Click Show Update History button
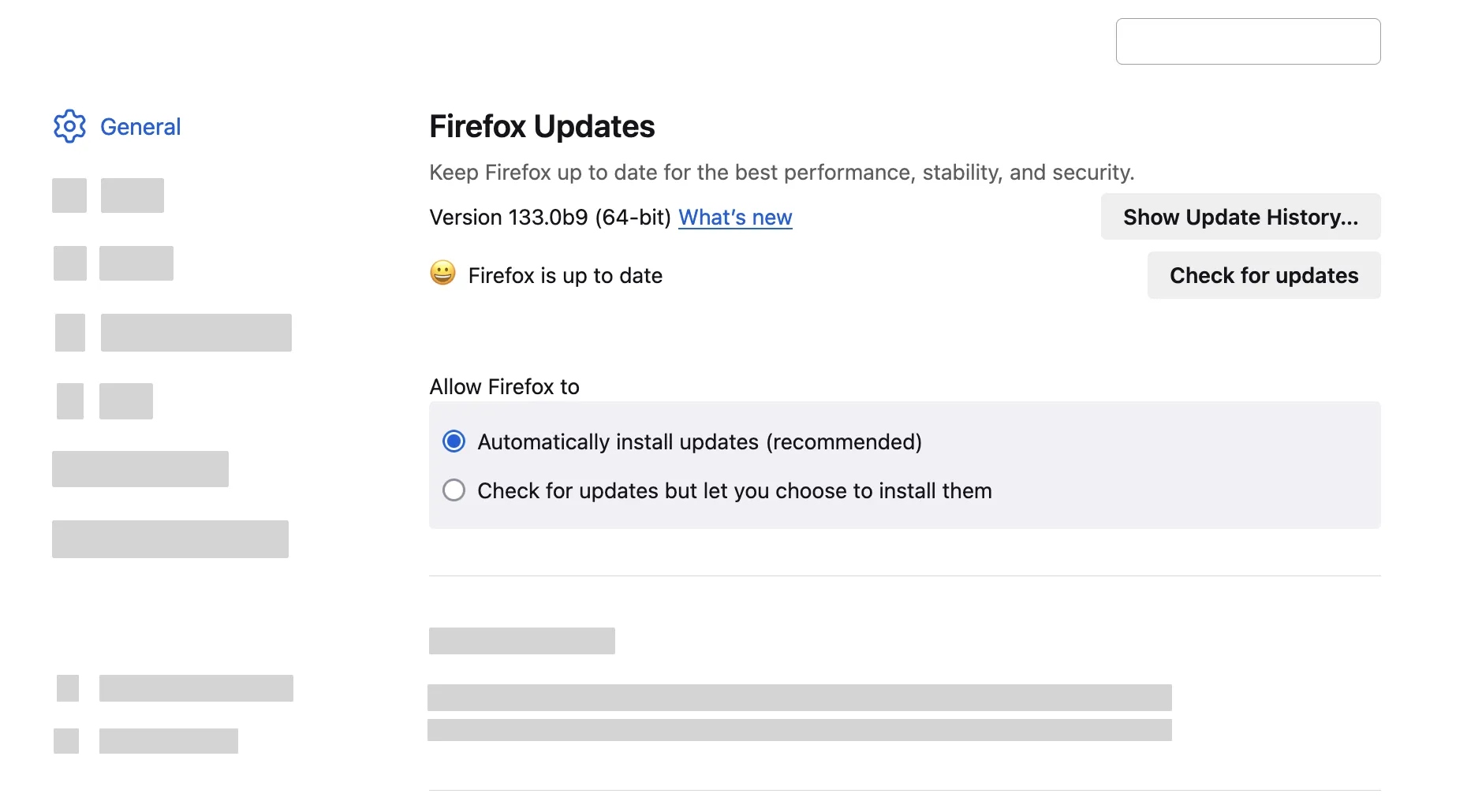Image resolution: width=1467 pixels, height=812 pixels. point(1240,217)
